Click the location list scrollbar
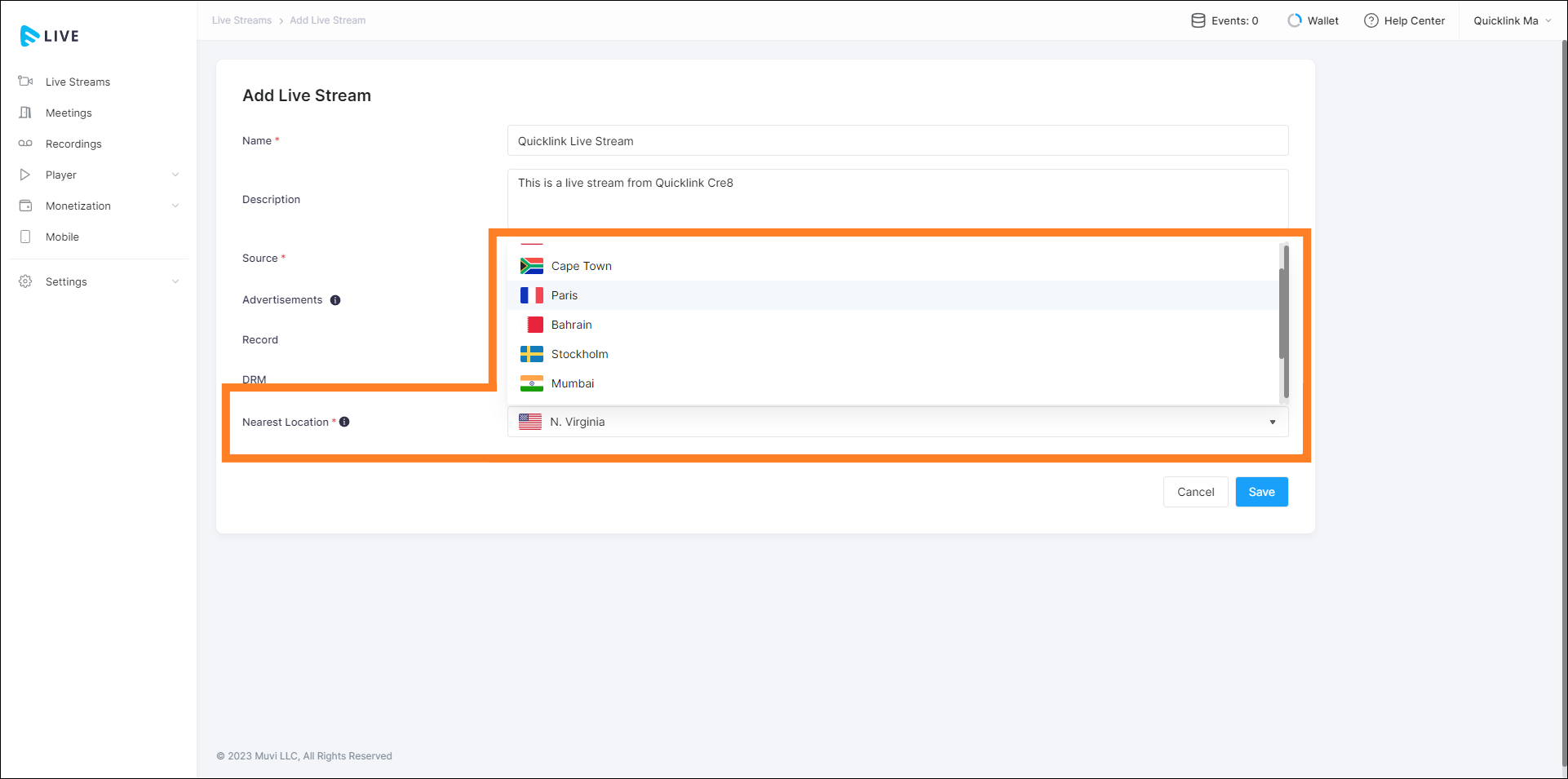The image size is (1568, 779). [x=1283, y=303]
